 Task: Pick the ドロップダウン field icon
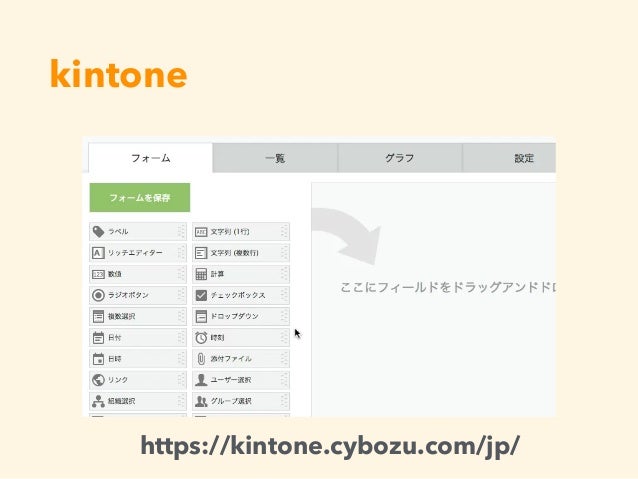tap(201, 316)
